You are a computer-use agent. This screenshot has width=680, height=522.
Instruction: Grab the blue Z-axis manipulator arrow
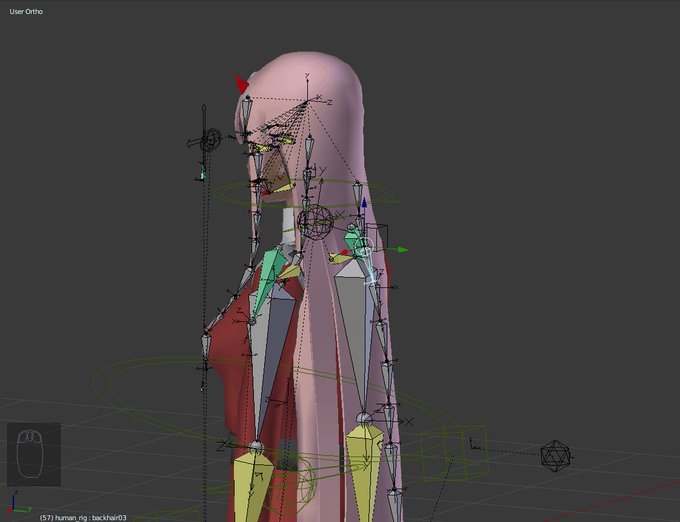click(364, 203)
